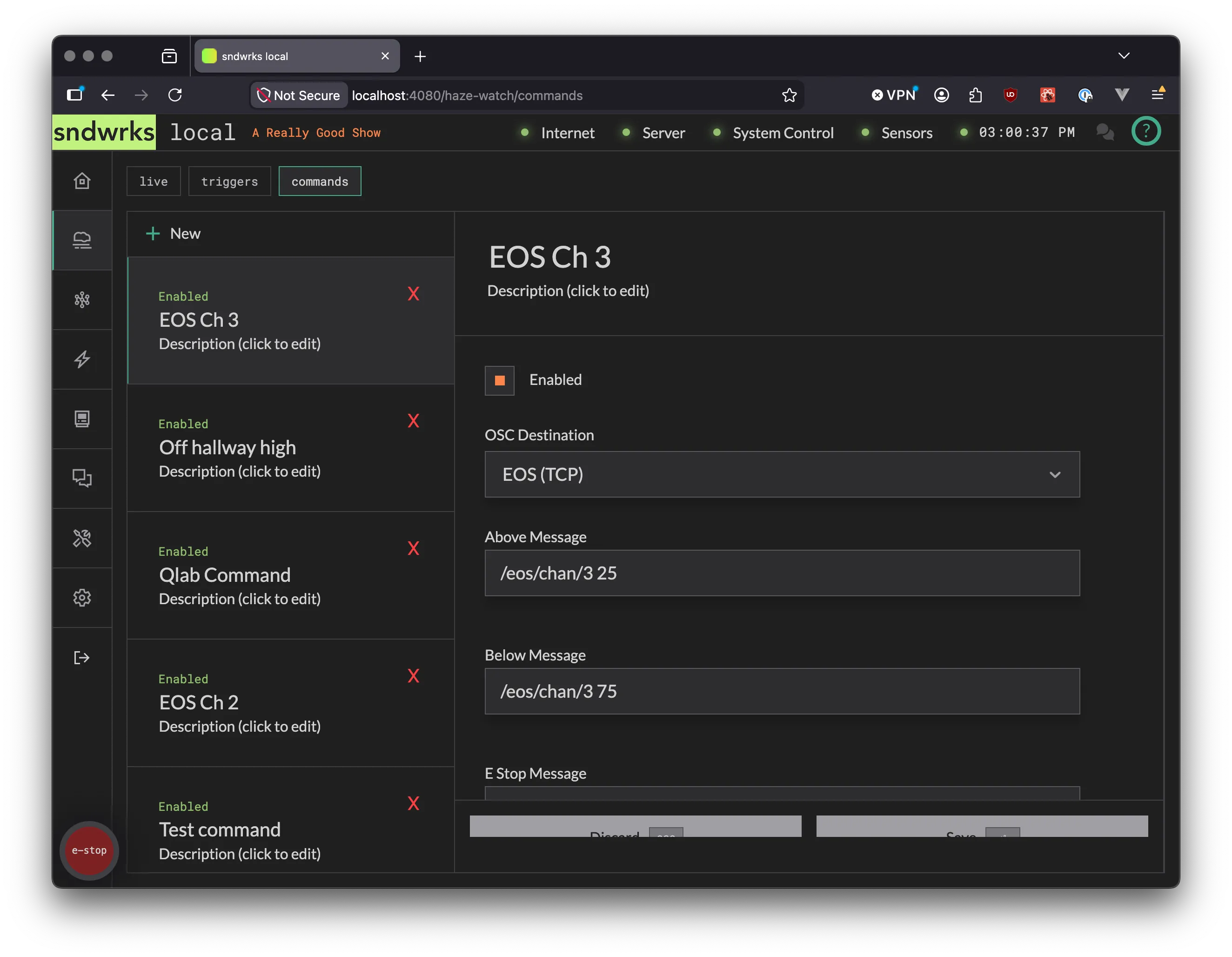
Task: Open the uBlock Origin shield extension
Action: (x=1011, y=95)
